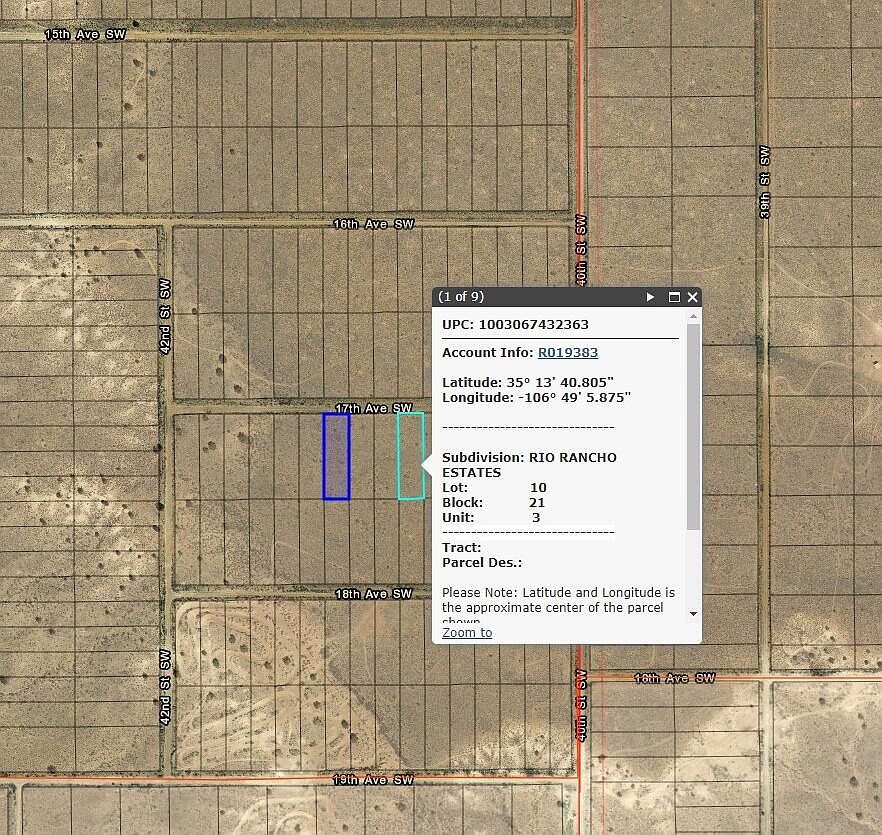882x835 pixels.
Task: Select the blue-outlined parcel on the map
Action: (336, 455)
